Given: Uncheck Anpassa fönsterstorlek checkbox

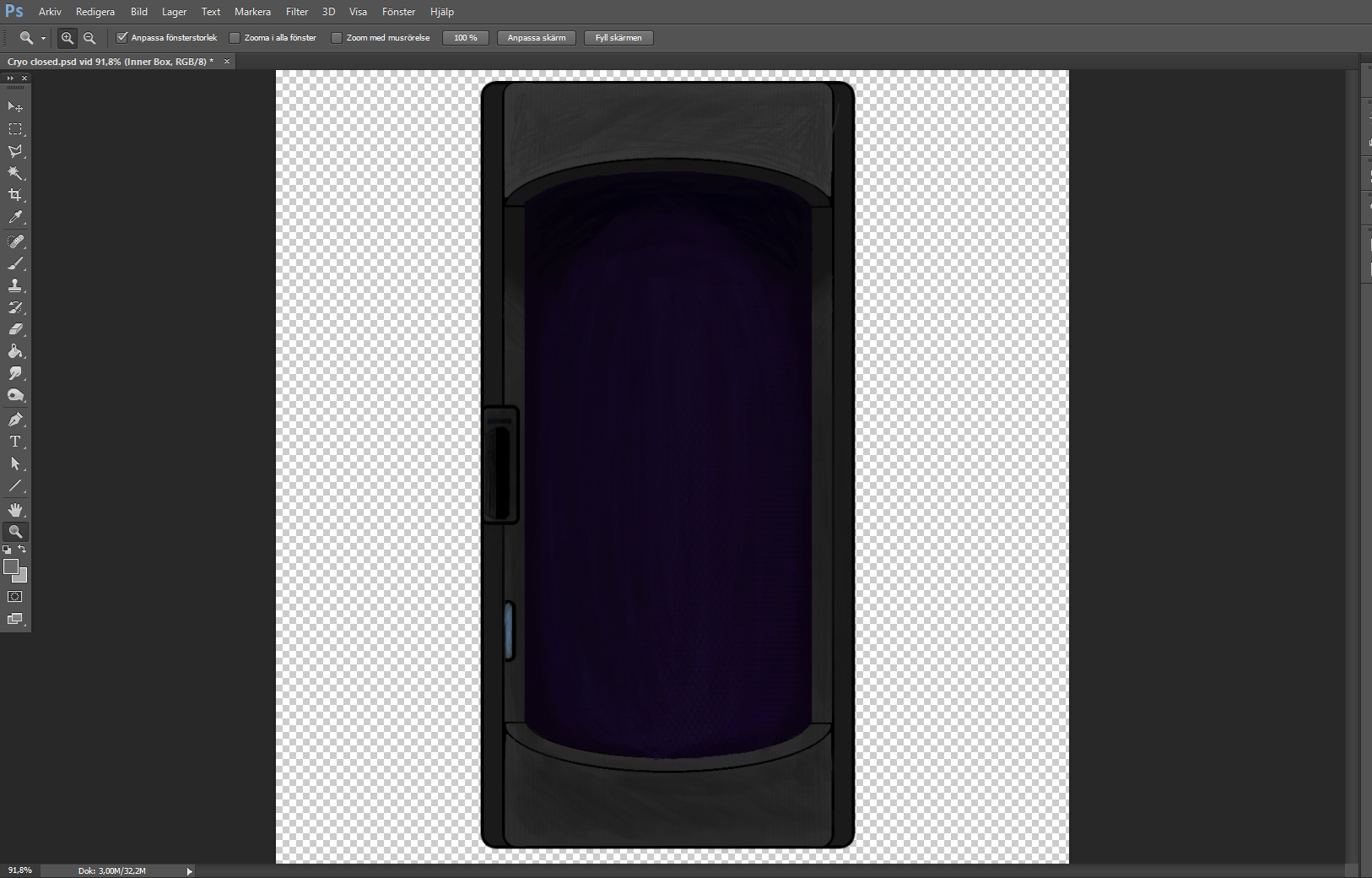Looking at the screenshot, I should pyautogui.click(x=122, y=38).
